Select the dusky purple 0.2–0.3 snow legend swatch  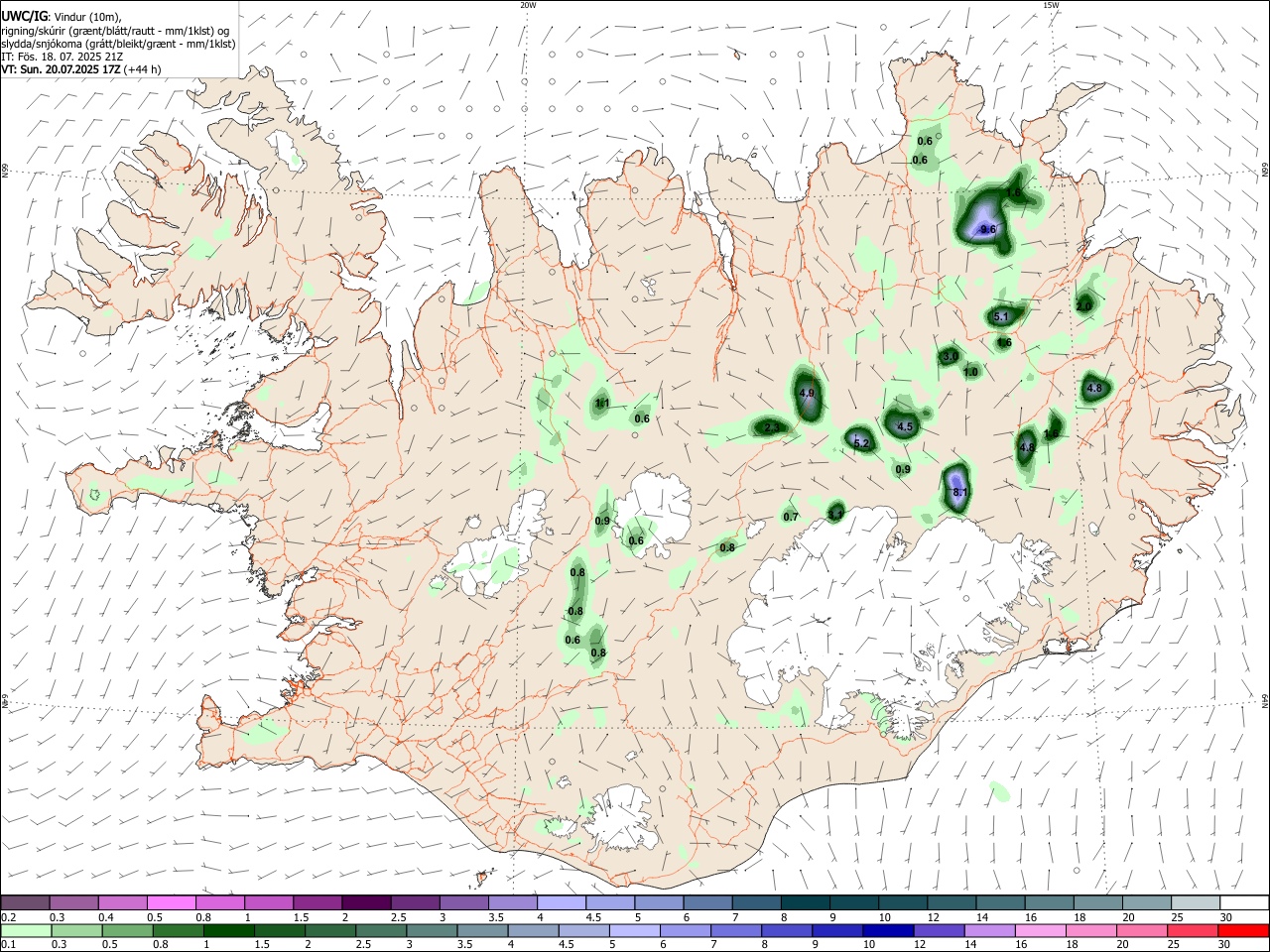[25, 902]
